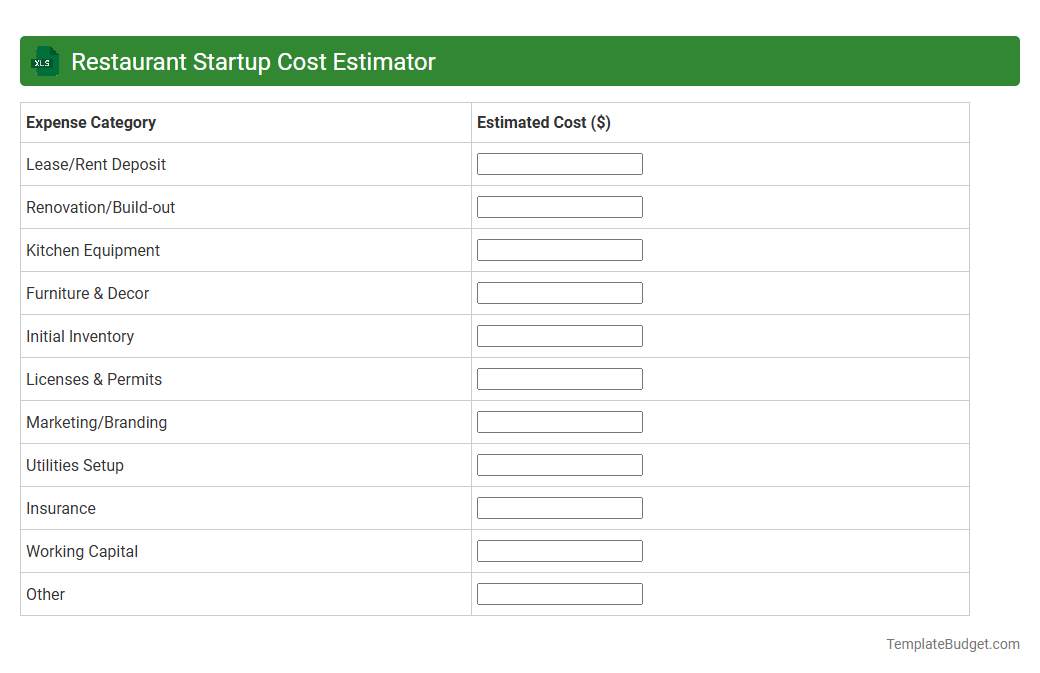This screenshot has height=673, width=1040.
Task: Select the Working Capital row label
Action: pos(82,551)
